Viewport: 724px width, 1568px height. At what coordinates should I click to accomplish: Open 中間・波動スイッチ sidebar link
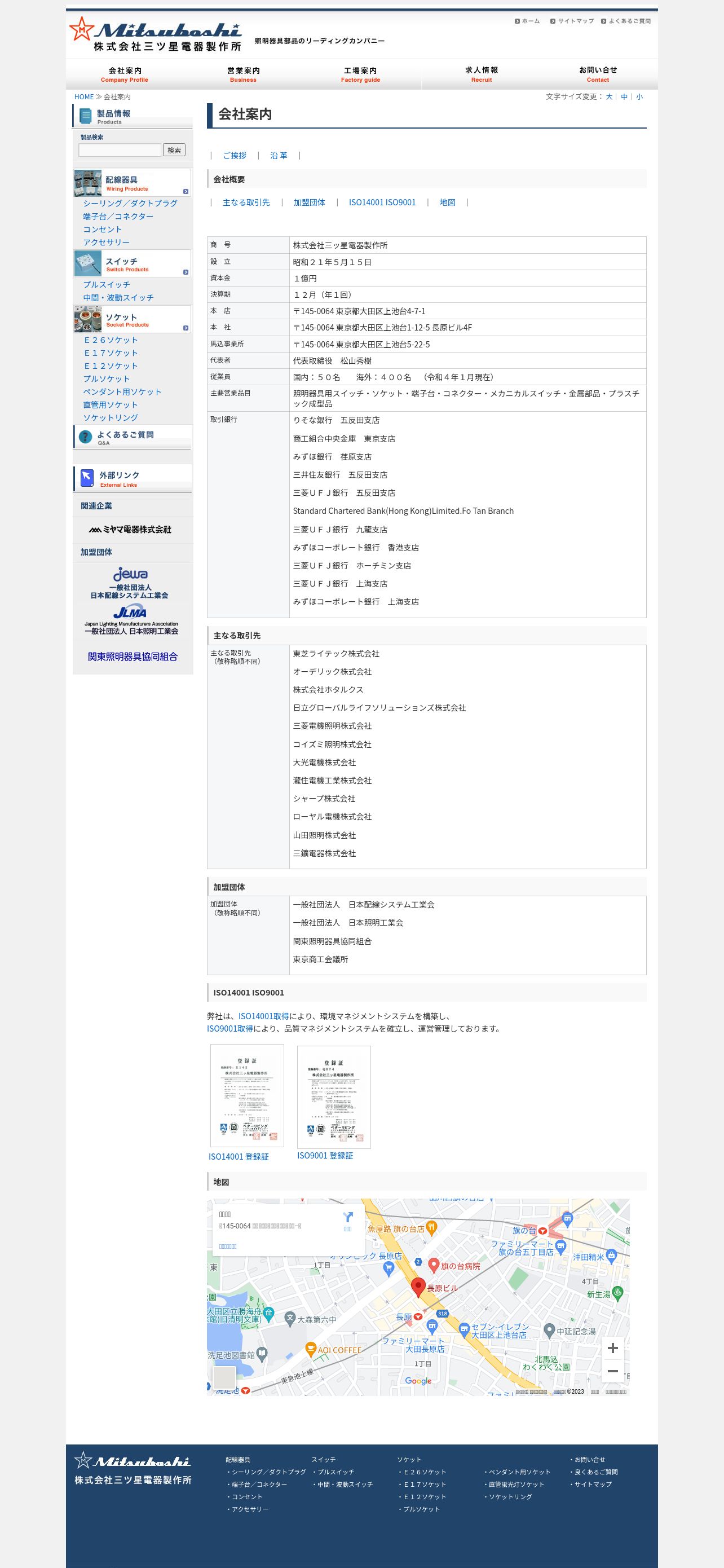pos(118,298)
